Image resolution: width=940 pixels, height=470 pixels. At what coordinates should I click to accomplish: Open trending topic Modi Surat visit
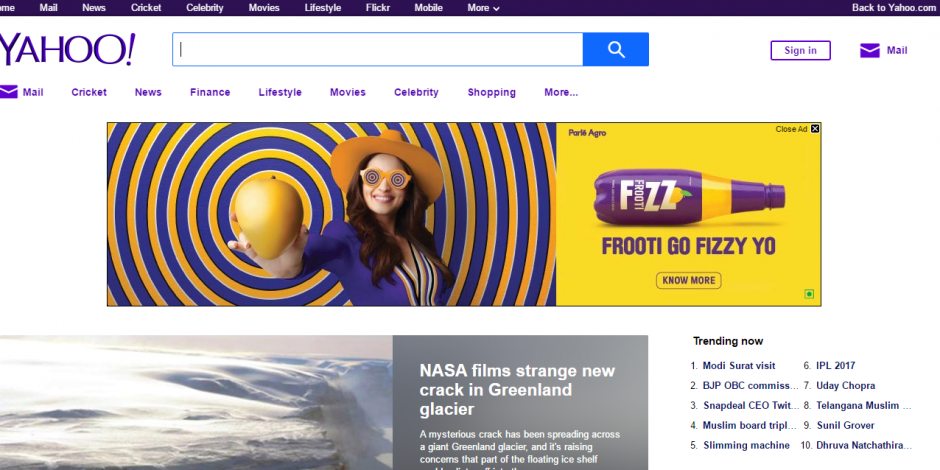(739, 366)
